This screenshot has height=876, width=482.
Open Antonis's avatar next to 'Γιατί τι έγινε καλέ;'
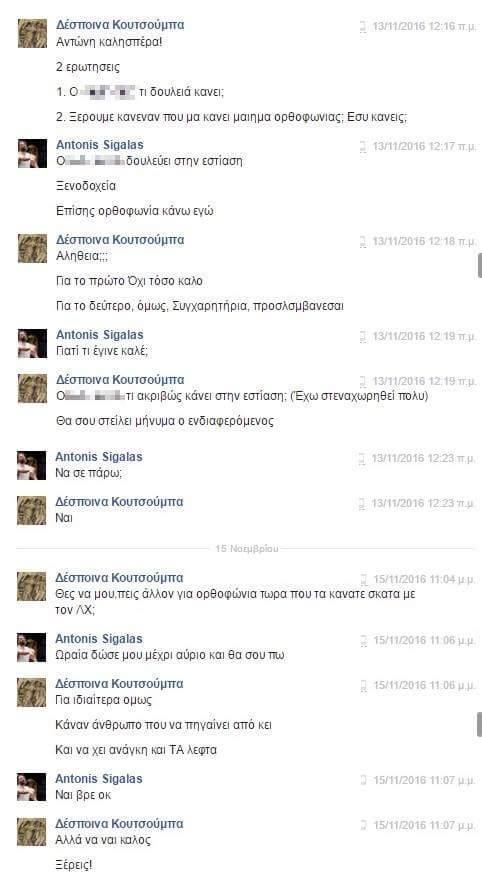[32, 343]
